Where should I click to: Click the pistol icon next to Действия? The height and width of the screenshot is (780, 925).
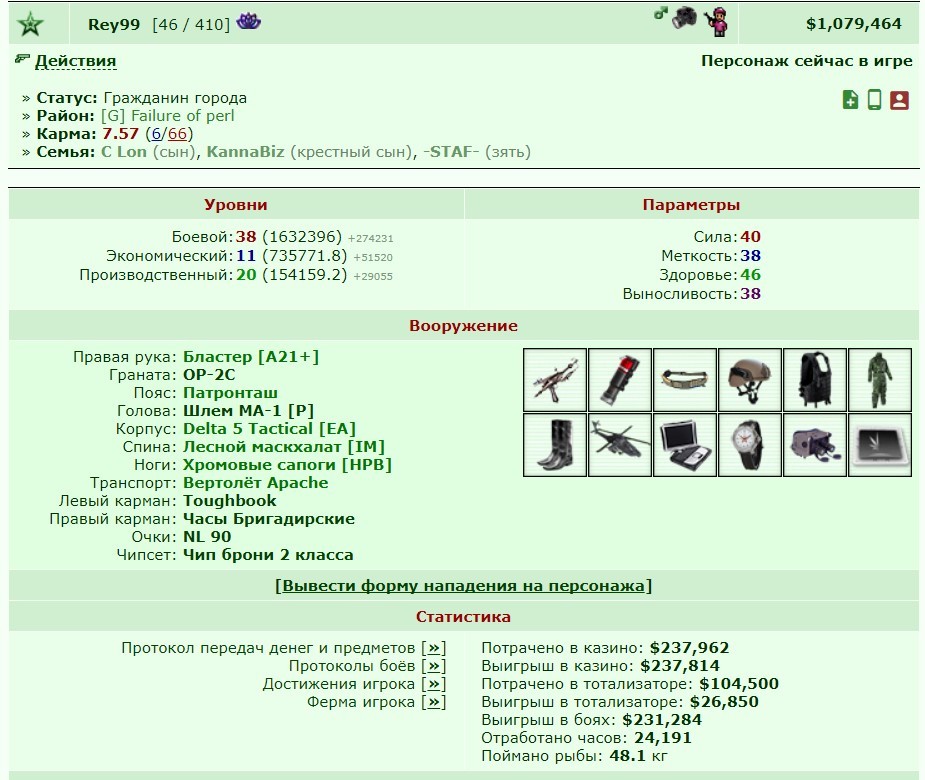22,59
